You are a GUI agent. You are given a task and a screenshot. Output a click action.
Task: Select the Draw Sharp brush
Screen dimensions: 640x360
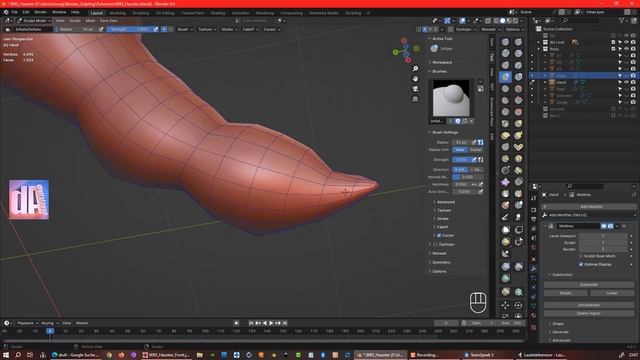pos(518,42)
